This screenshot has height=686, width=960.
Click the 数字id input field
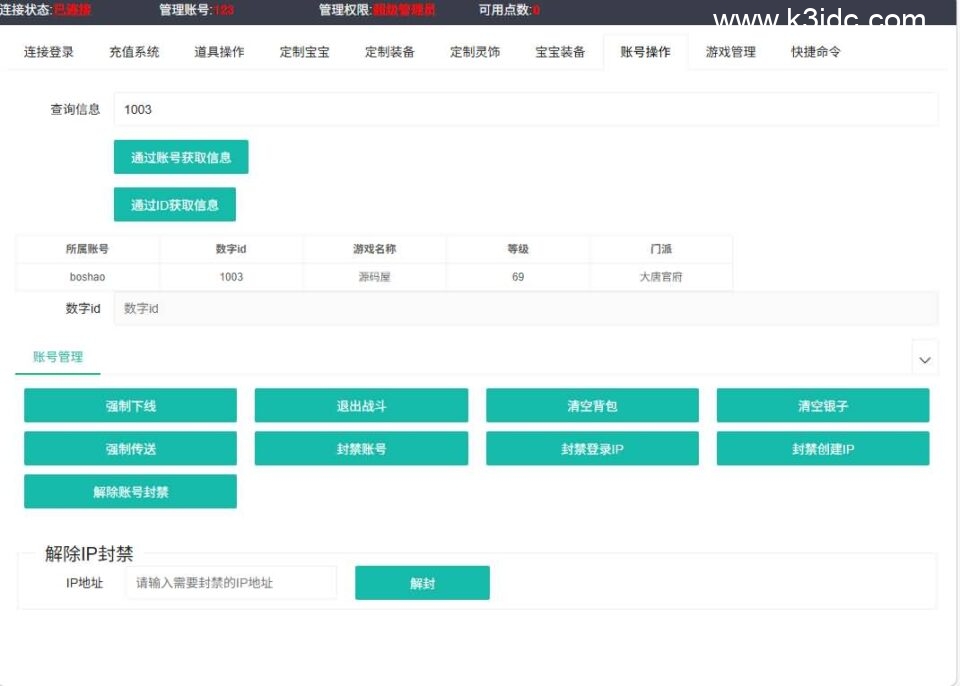coord(525,309)
